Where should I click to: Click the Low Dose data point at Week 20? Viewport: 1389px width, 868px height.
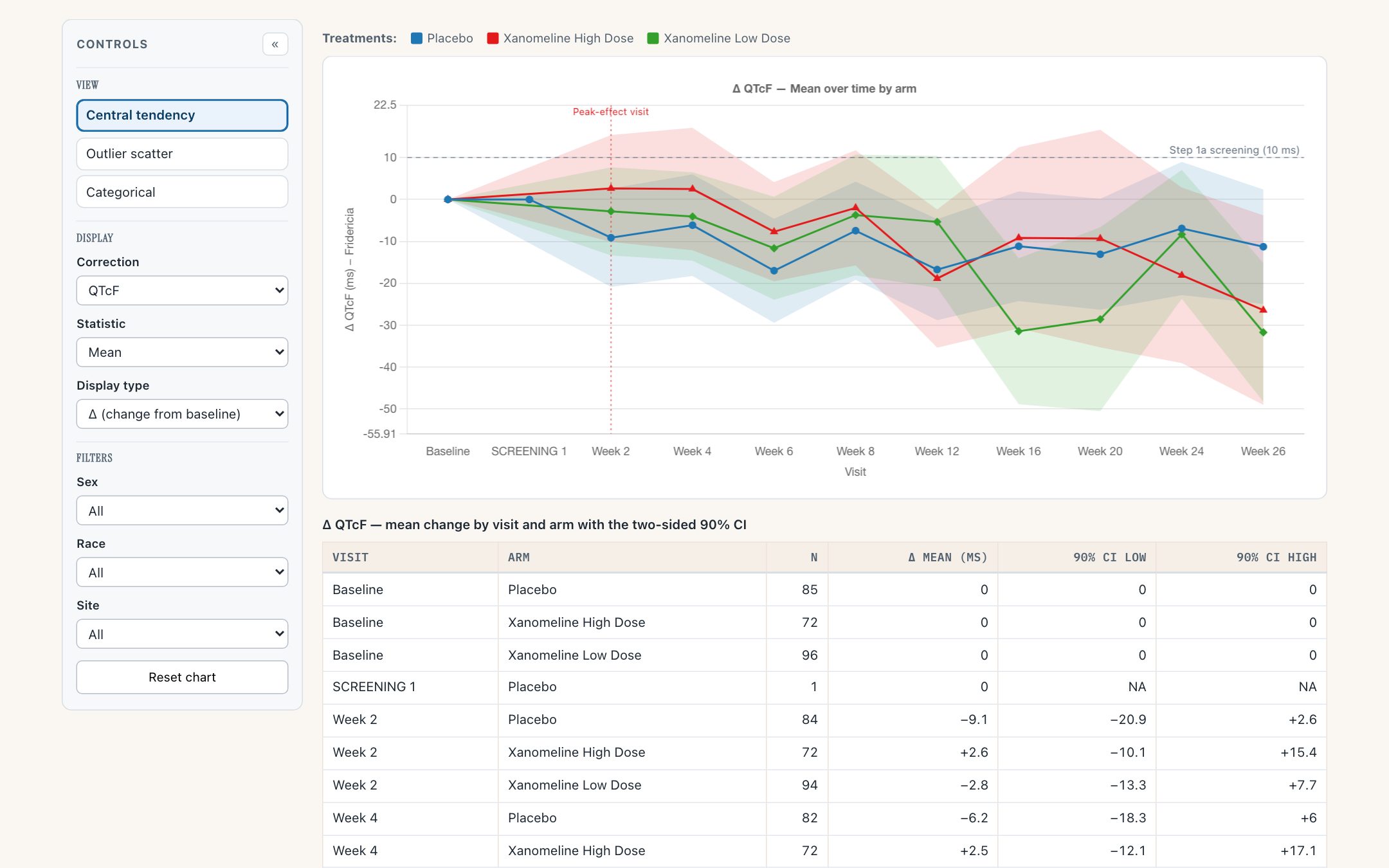[1100, 320]
